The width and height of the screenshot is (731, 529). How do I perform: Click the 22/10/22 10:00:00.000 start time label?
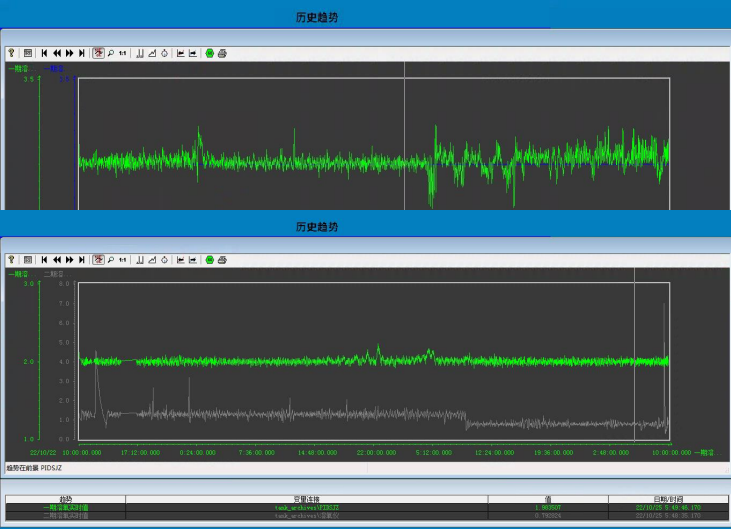click(65, 453)
